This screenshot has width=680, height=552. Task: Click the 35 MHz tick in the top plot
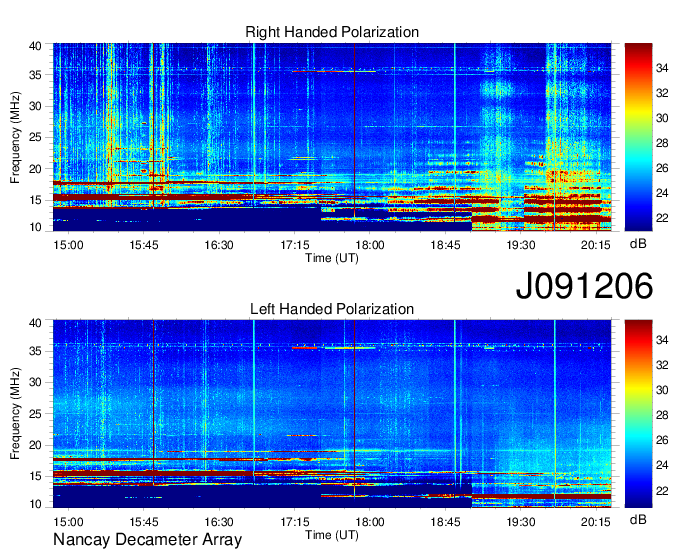(35, 75)
